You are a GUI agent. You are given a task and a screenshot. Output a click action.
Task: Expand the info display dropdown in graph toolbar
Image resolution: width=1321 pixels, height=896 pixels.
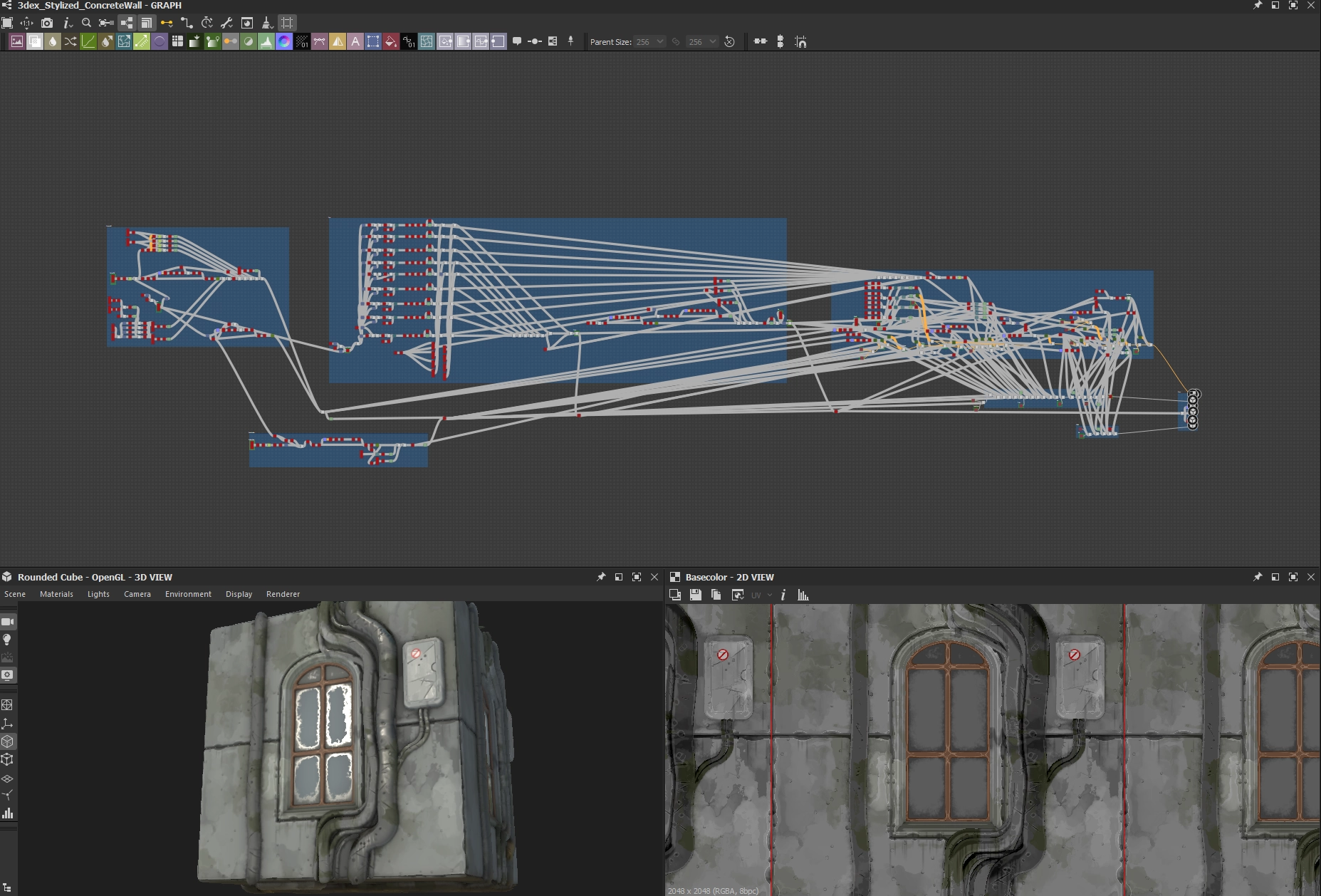click(x=68, y=23)
